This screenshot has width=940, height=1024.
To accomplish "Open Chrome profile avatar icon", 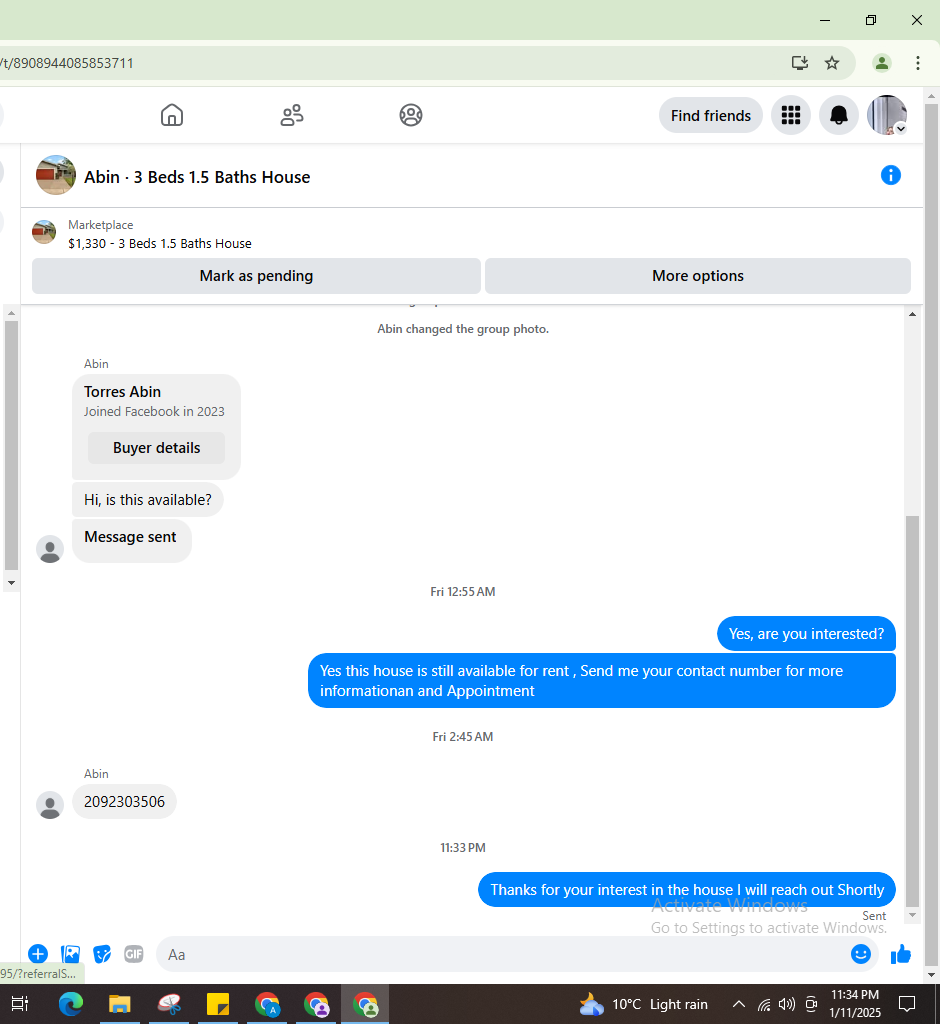I will tap(881, 63).
